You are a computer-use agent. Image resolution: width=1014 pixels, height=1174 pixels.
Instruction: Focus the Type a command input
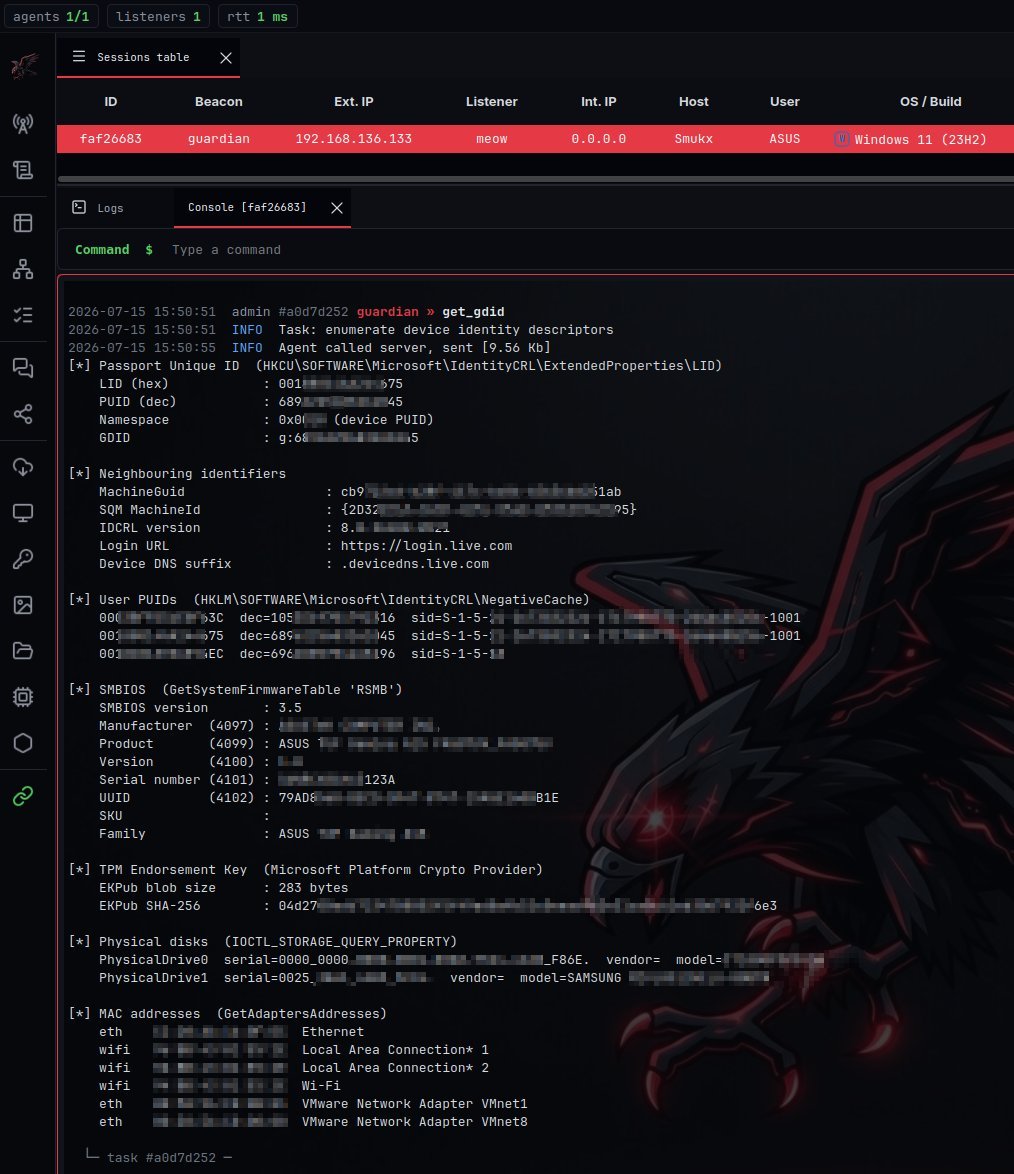click(x=584, y=250)
